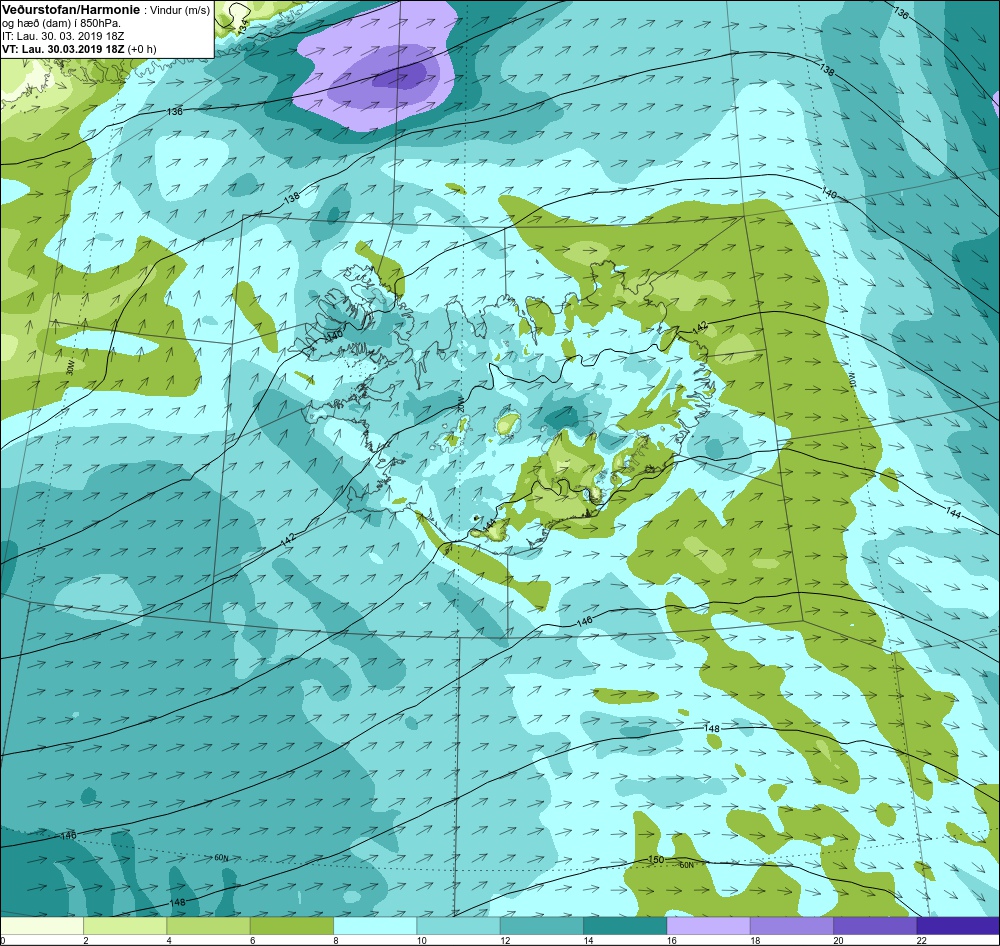Select the 6–8 m/s olive green legend swatch

click(x=291, y=926)
